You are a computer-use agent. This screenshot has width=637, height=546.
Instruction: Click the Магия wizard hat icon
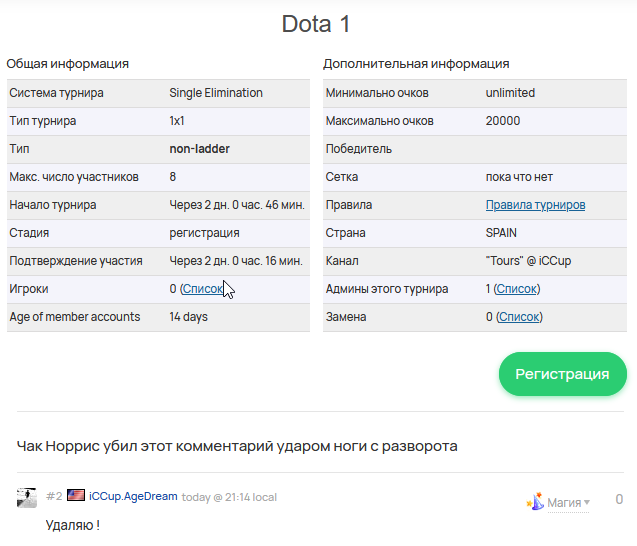click(535, 502)
